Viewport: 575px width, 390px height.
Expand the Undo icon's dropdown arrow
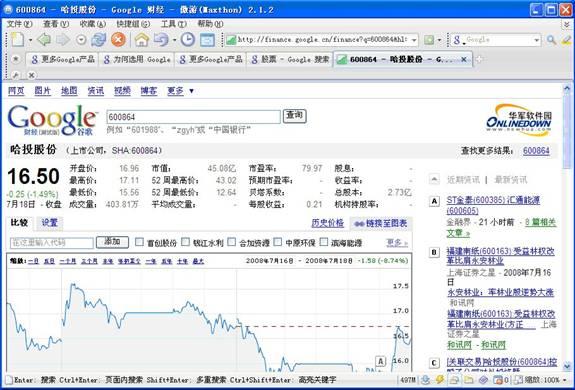[x=174, y=40]
